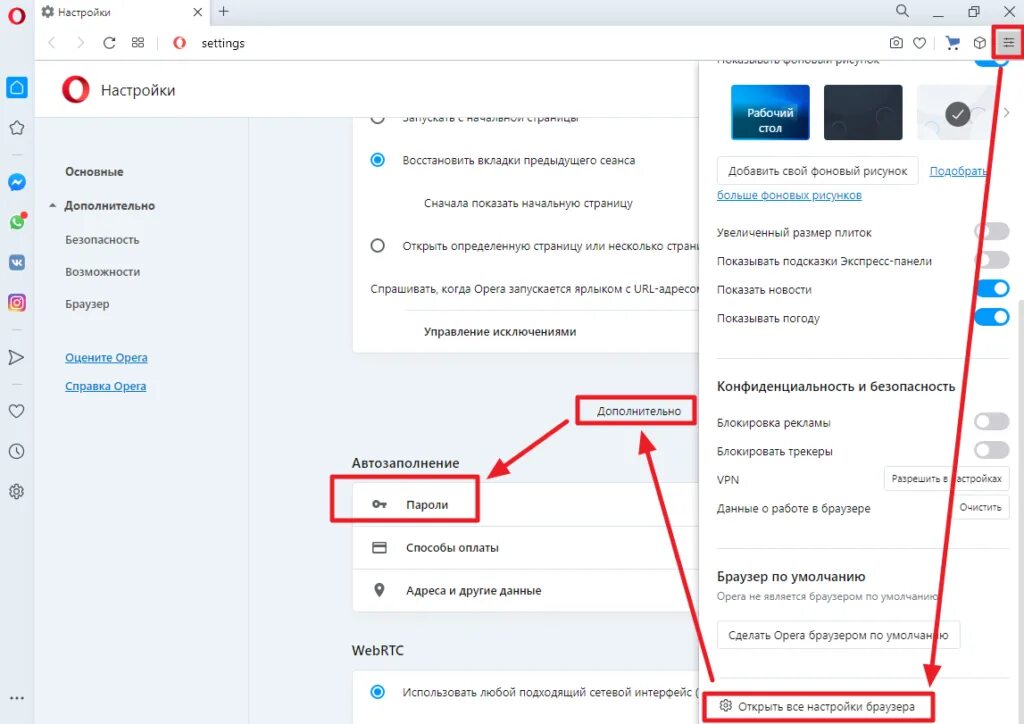This screenshot has height=724, width=1024.
Task: Open Facebook Messenger from the sidebar
Action: [x=17, y=182]
